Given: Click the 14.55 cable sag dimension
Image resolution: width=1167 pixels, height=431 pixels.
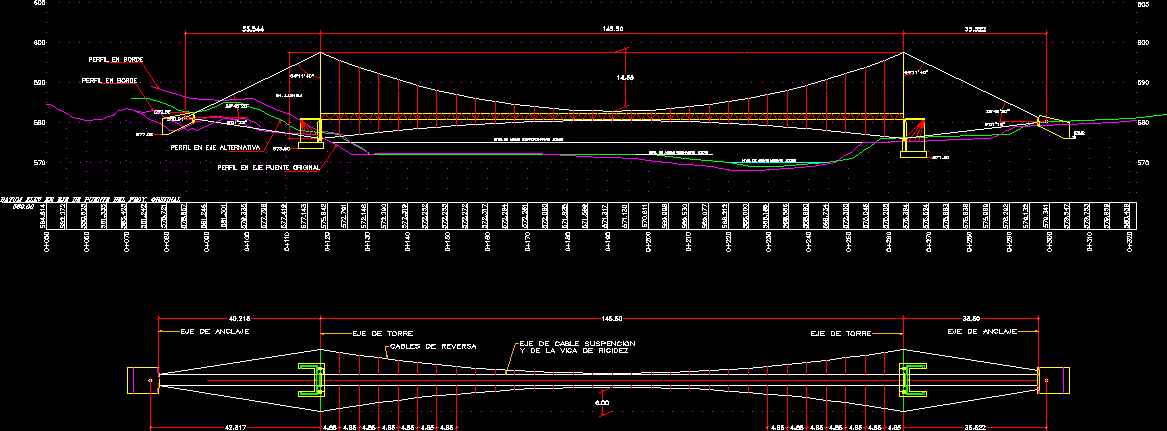Looking at the screenshot, I should click(627, 77).
